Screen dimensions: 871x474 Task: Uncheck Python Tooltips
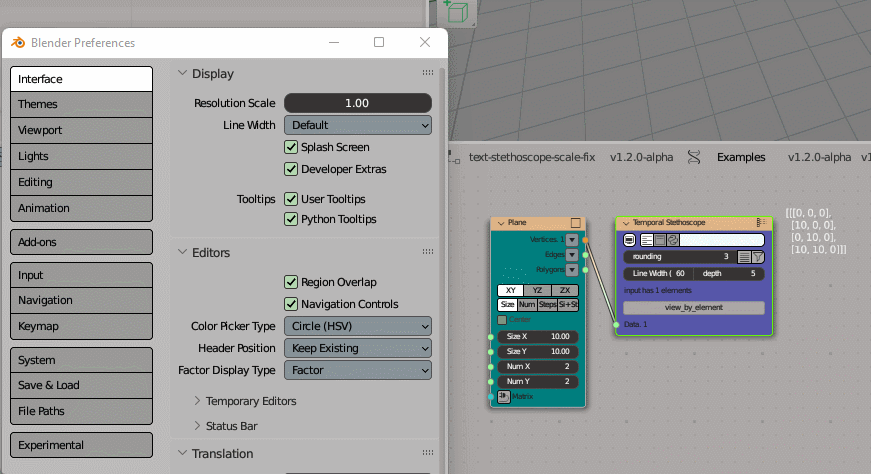tap(292, 219)
